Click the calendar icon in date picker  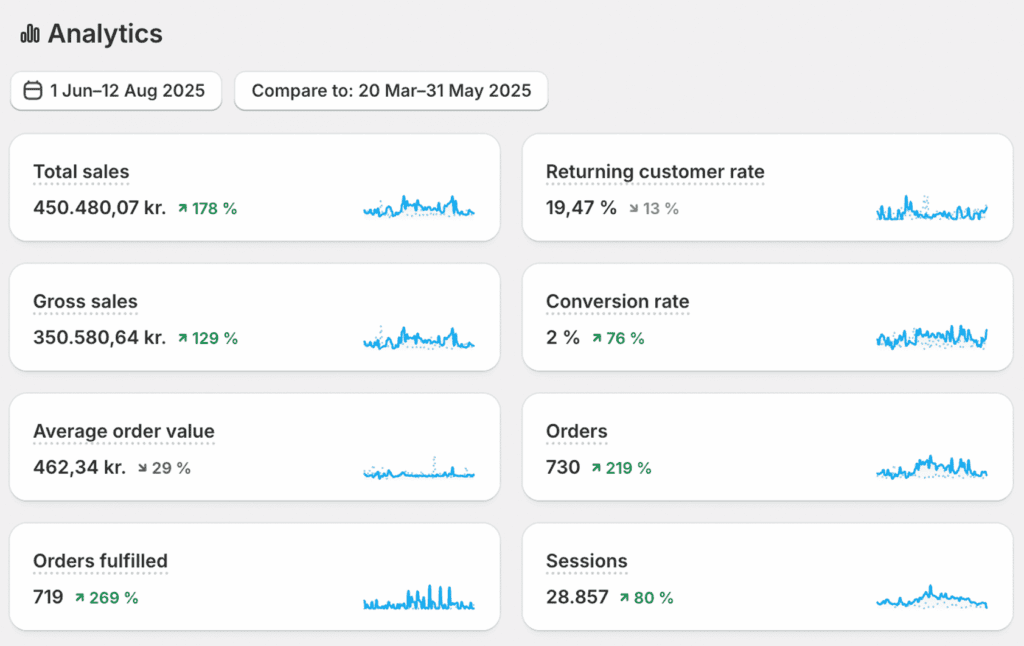tap(33, 91)
